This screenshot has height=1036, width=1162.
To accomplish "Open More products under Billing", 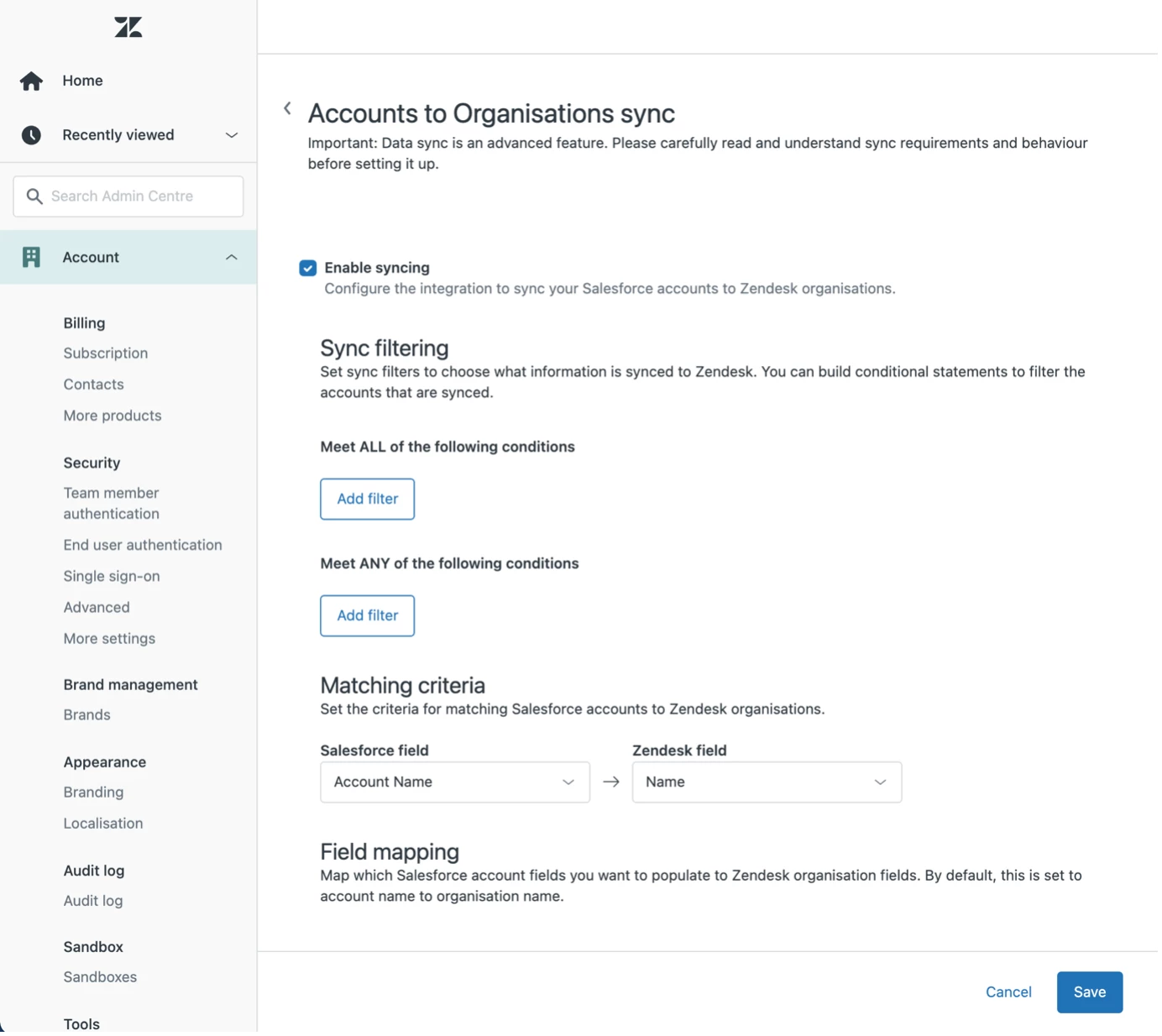I will tap(113, 416).
